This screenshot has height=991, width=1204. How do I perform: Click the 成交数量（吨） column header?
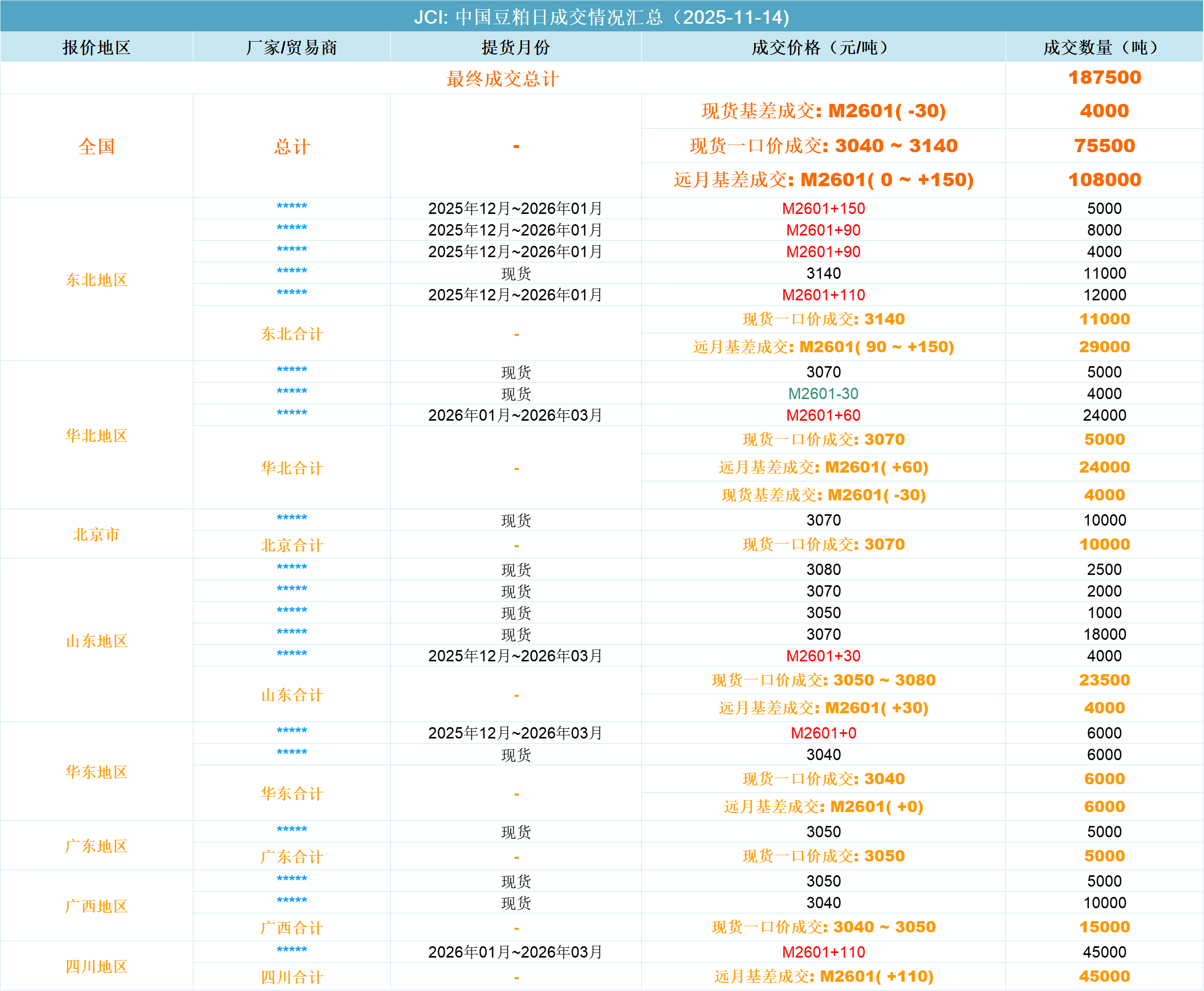[x=1104, y=47]
